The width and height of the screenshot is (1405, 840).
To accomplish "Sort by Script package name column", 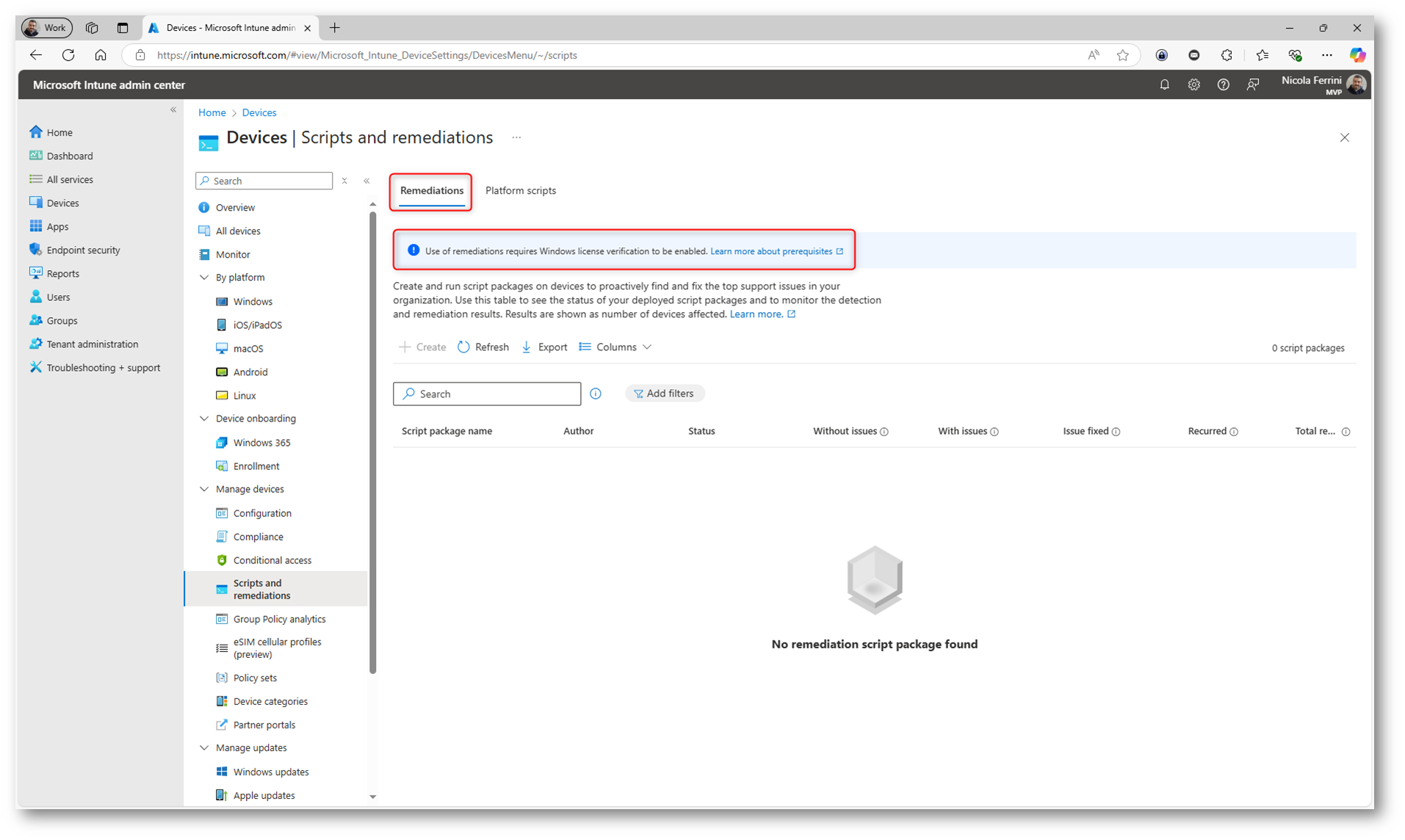I will [x=447, y=431].
